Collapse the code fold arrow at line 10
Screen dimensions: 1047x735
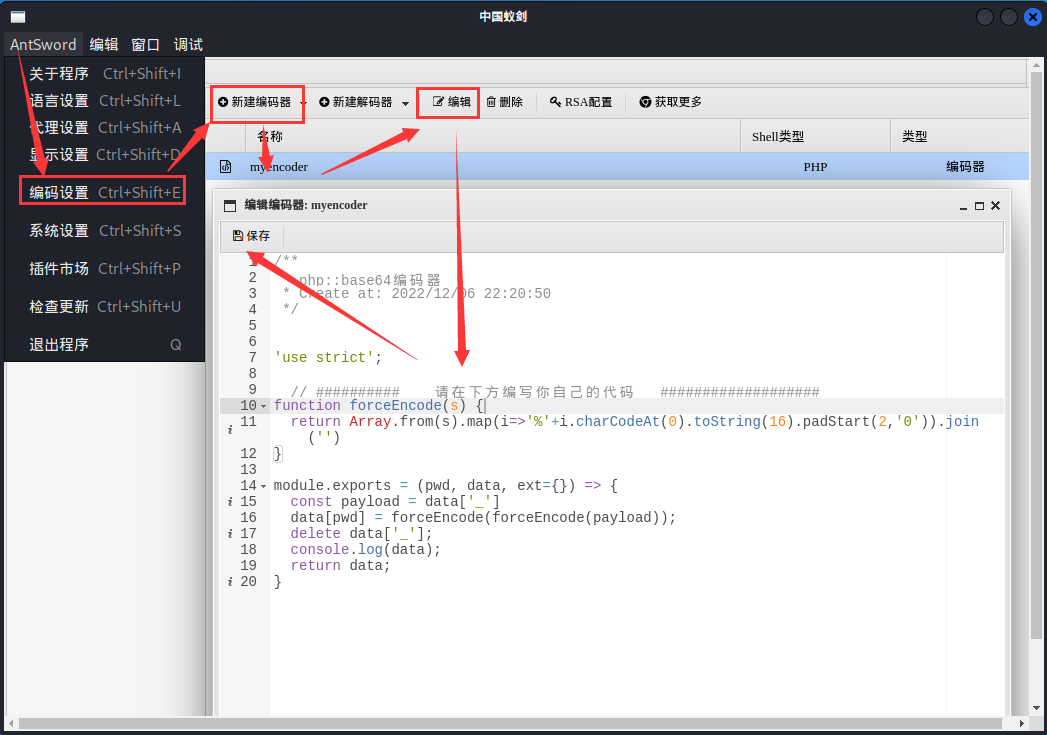coord(264,406)
